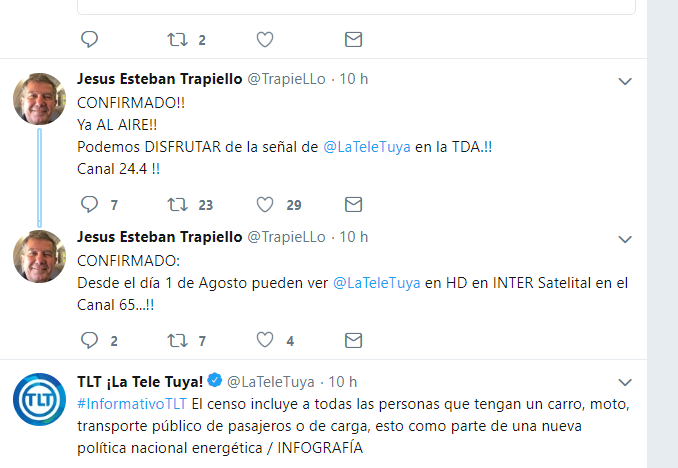678x468 pixels.
Task: Retweet the 'Ya AL AIRE' tweet
Action: pyautogui.click(x=176, y=204)
